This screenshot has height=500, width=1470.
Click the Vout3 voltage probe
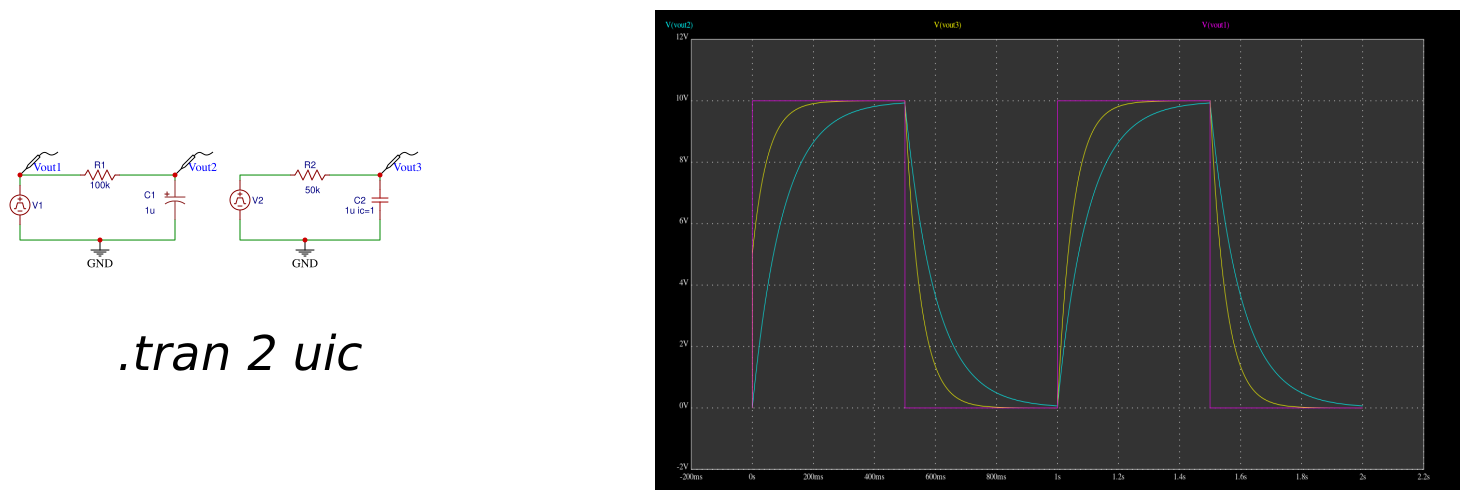click(x=402, y=162)
